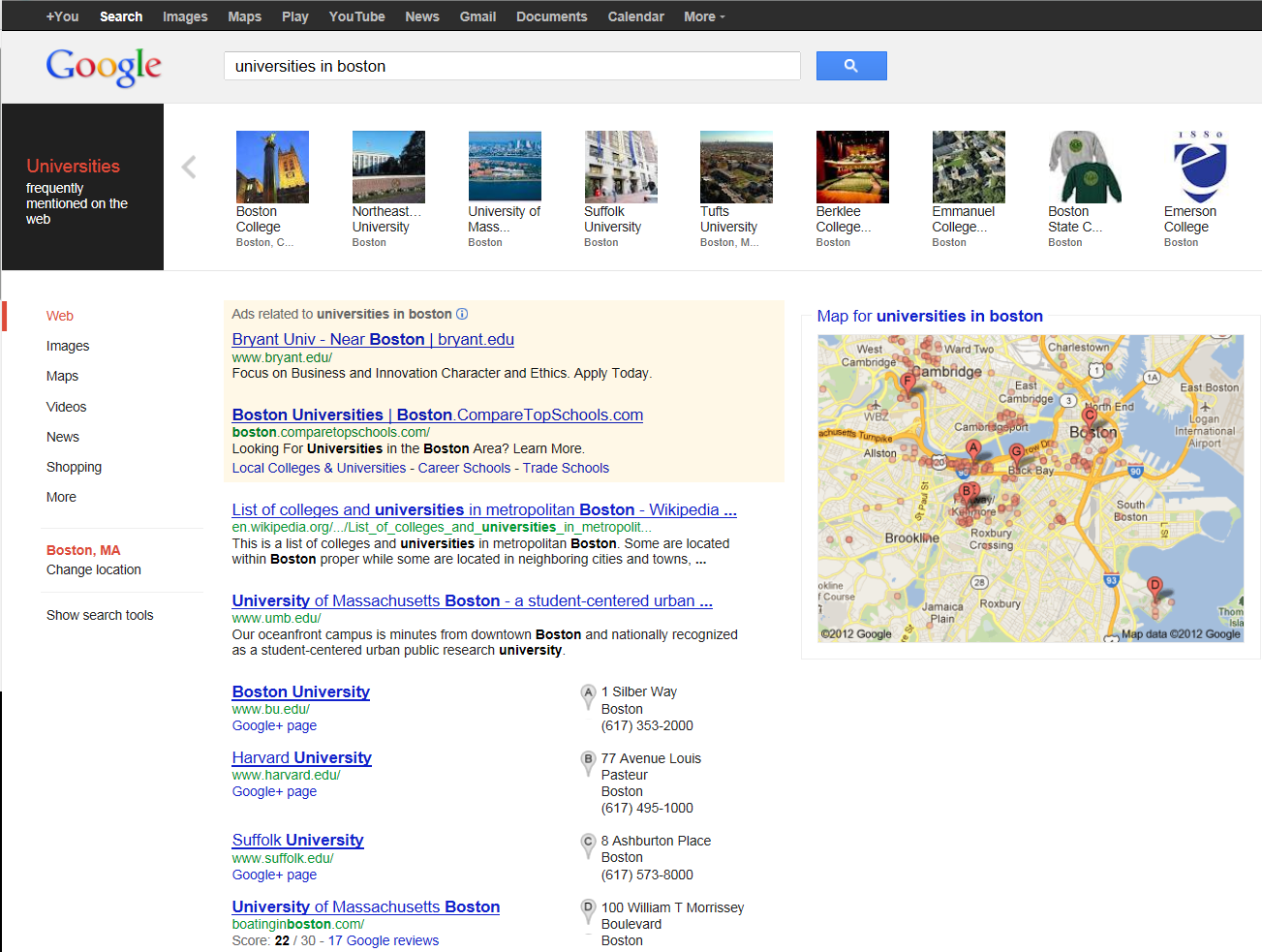Viewport: 1262px width, 952px height.
Task: Go to the previous carousel items arrow
Action: [x=189, y=168]
